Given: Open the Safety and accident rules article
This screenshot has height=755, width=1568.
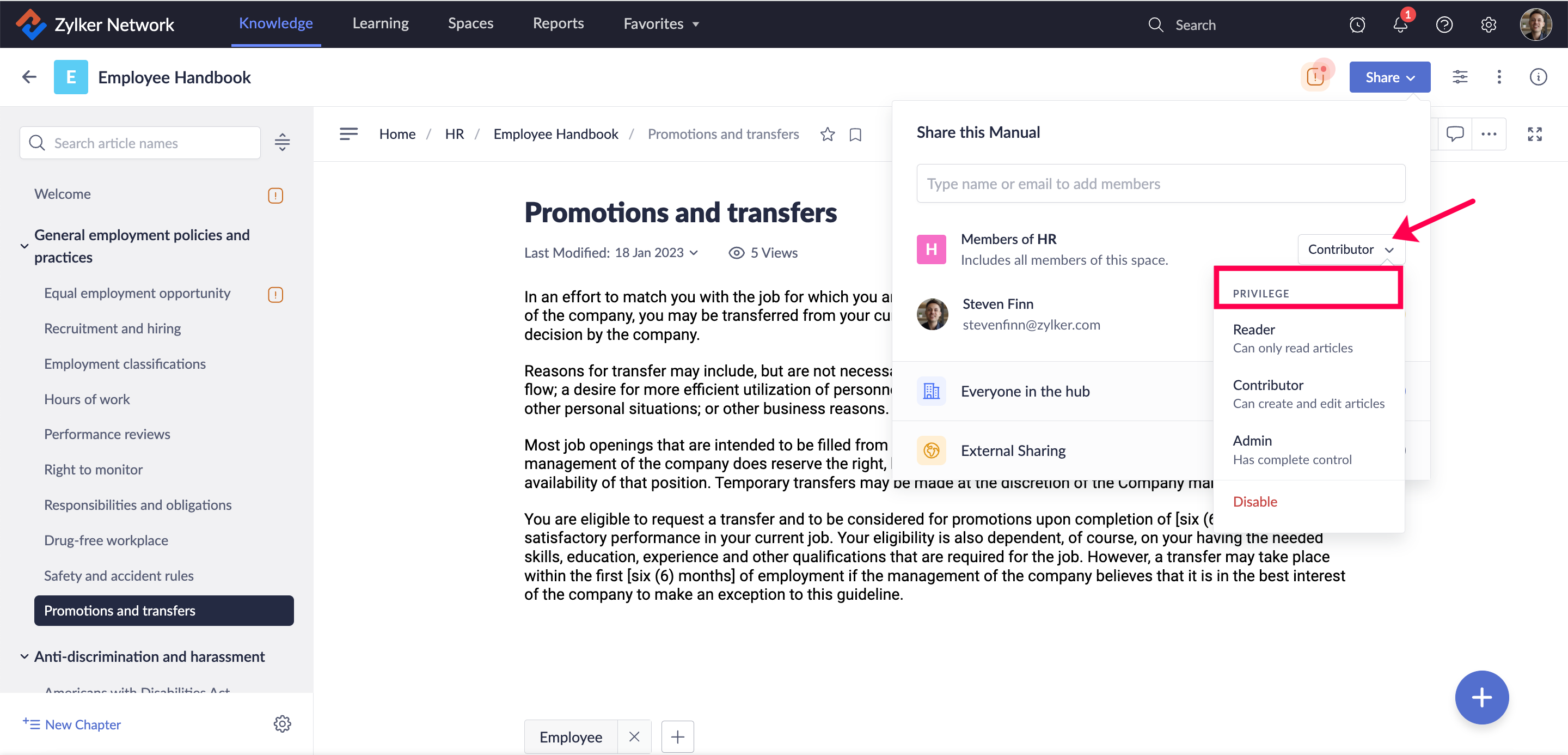Looking at the screenshot, I should click(119, 575).
